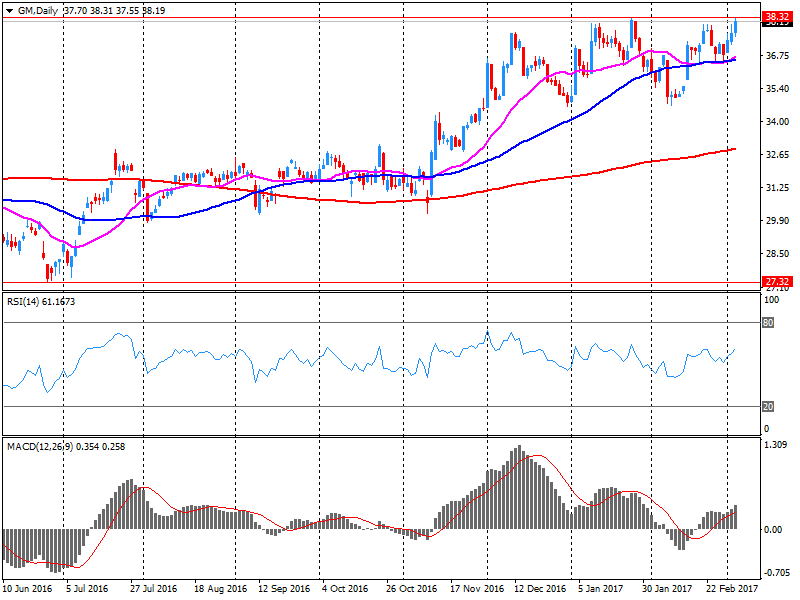The width and height of the screenshot is (800, 600).
Task: Select the 12 Dec 2016 date label
Action: 539,590
